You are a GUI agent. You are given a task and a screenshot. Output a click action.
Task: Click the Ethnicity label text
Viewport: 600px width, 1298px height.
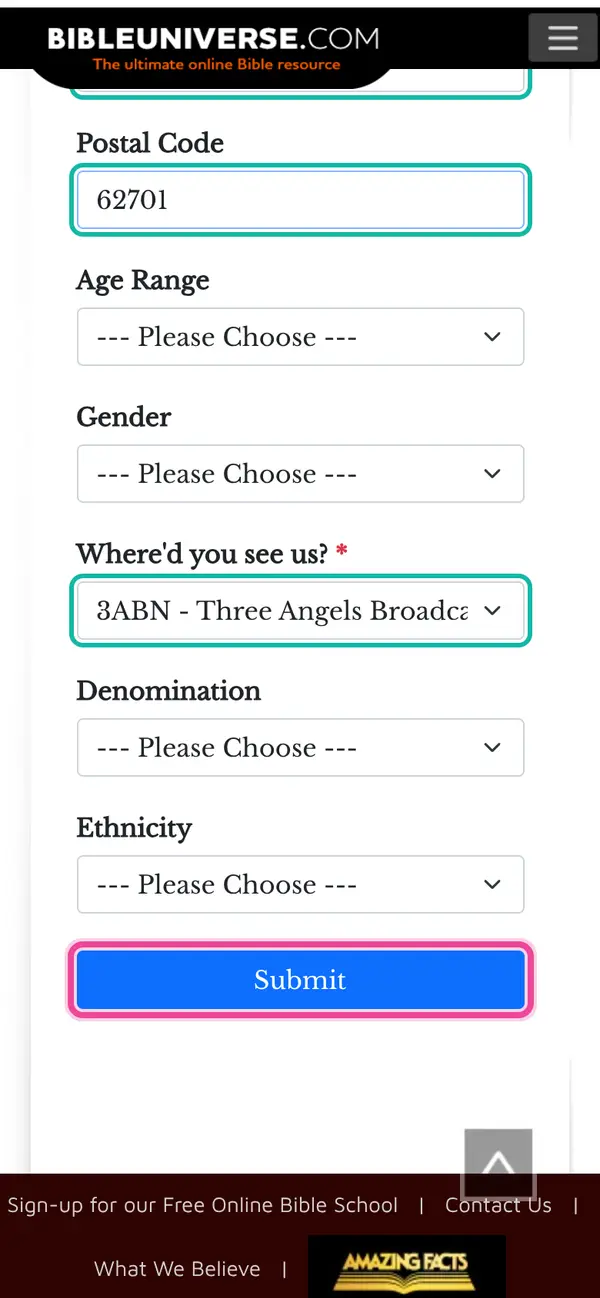click(134, 829)
